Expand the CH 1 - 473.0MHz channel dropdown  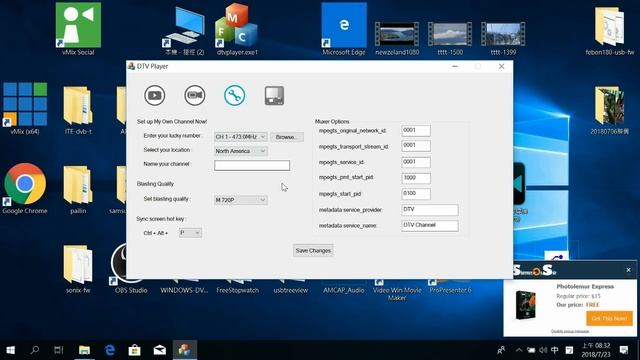coord(240,137)
